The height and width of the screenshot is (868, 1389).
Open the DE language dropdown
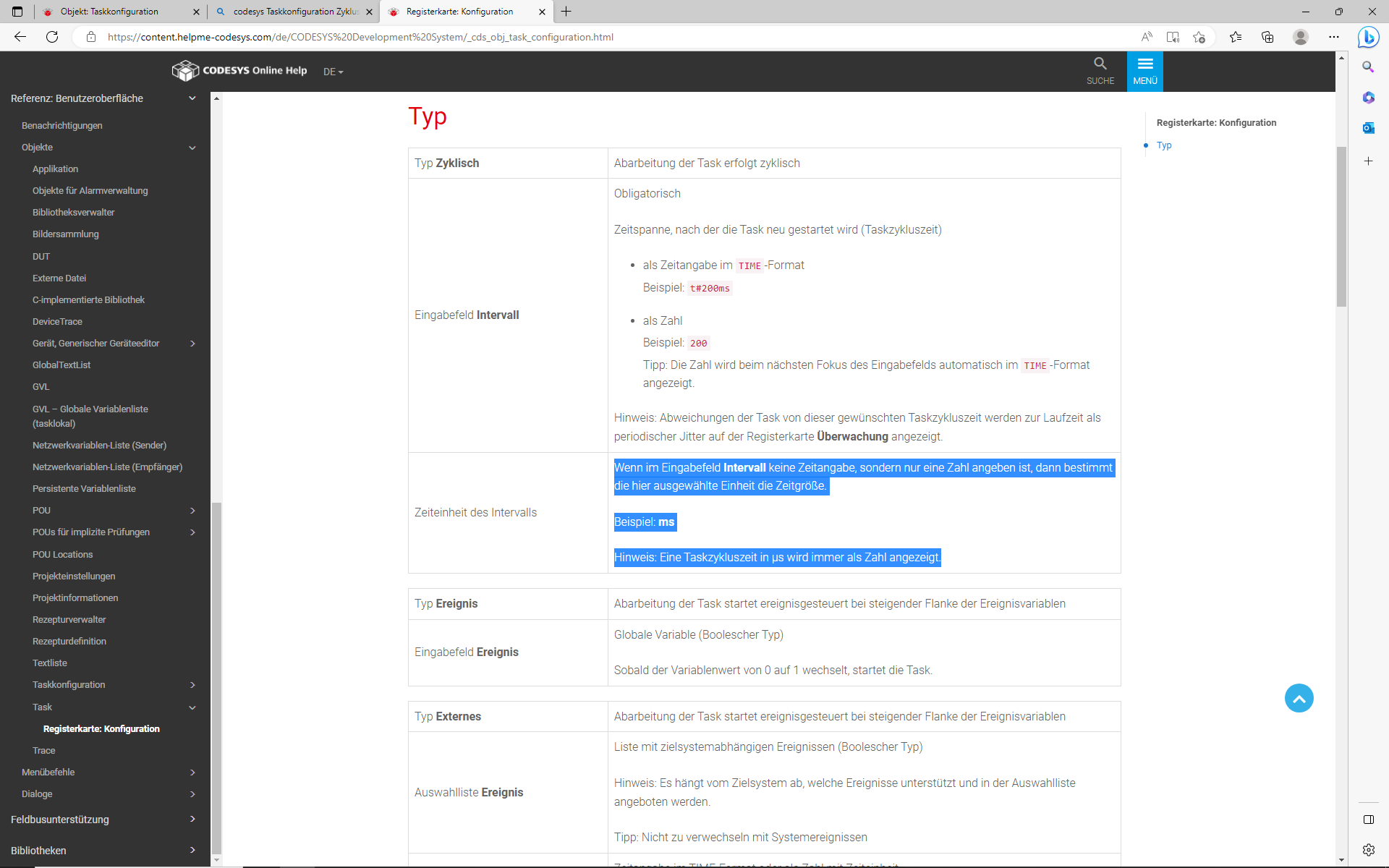(x=333, y=72)
